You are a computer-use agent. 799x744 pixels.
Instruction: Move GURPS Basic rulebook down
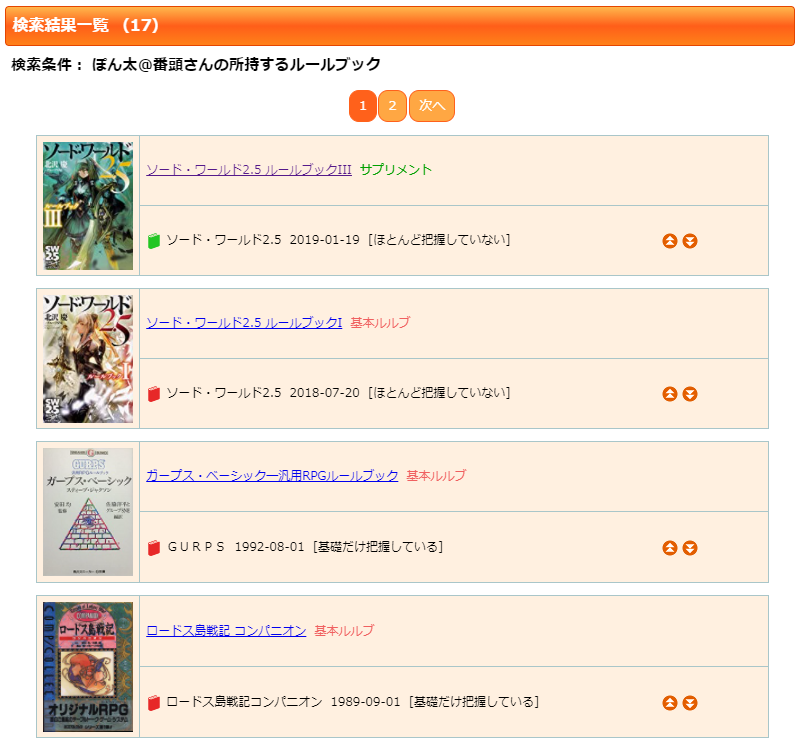coord(690,548)
